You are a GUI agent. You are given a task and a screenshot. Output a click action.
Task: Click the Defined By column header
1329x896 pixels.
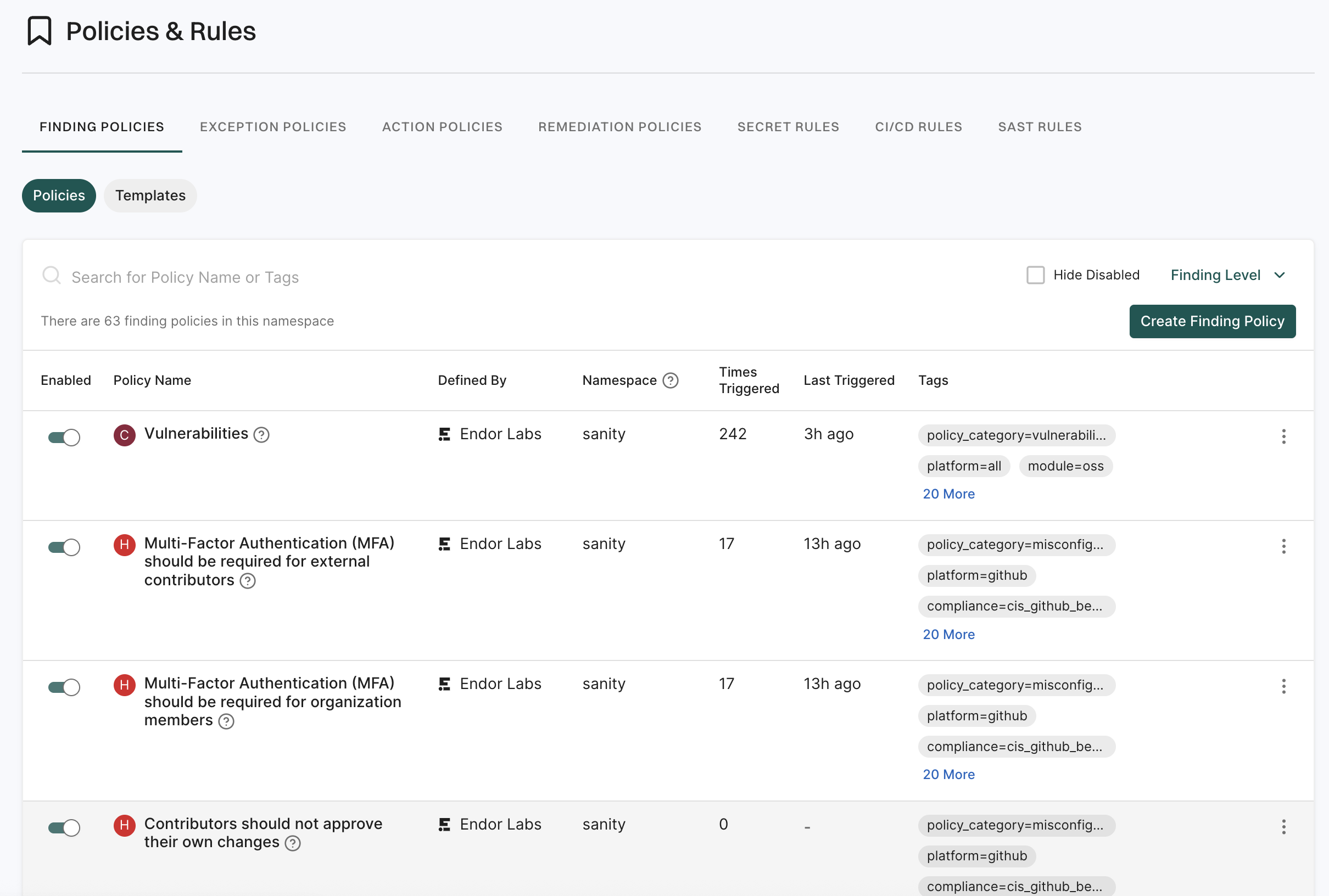(x=472, y=380)
